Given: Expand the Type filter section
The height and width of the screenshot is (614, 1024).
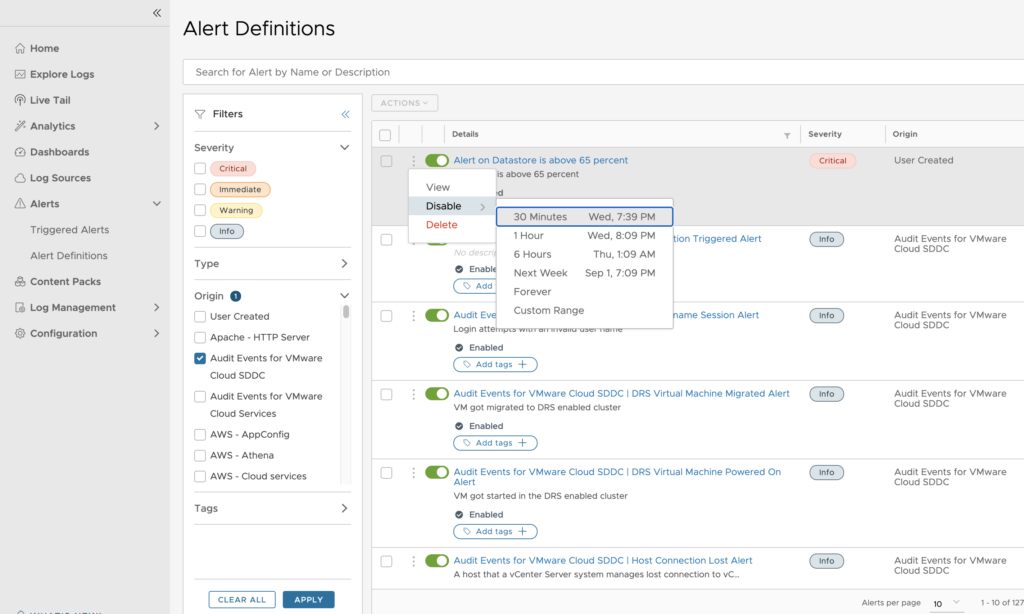Looking at the screenshot, I should point(344,264).
